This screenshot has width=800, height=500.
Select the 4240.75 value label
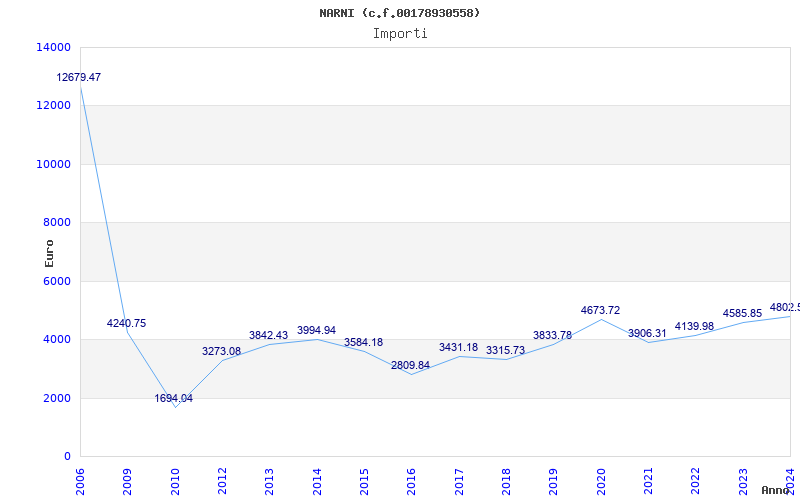click(x=127, y=323)
